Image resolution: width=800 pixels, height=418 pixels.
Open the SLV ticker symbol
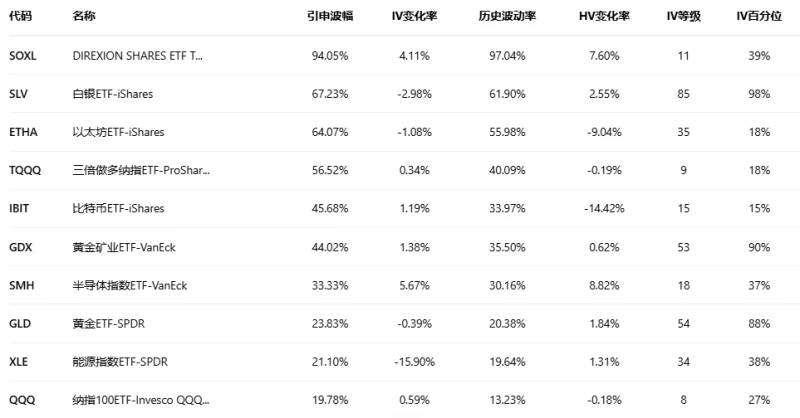[18, 94]
